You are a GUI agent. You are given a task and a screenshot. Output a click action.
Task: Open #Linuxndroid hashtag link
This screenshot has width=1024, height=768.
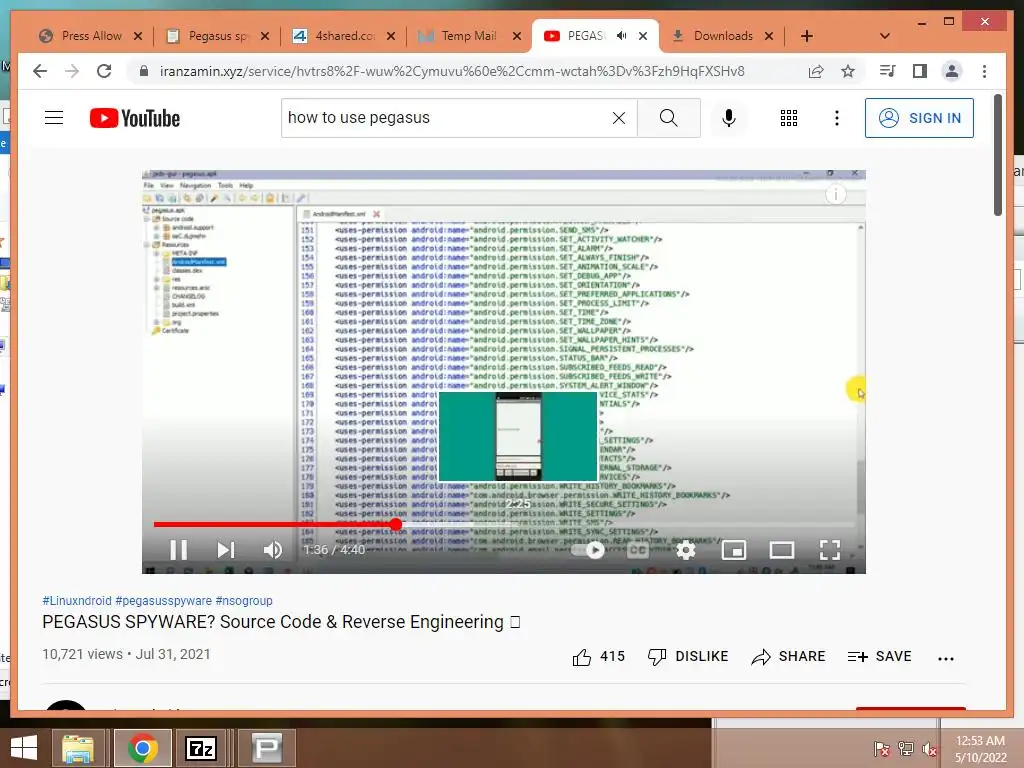pyautogui.click(x=76, y=600)
